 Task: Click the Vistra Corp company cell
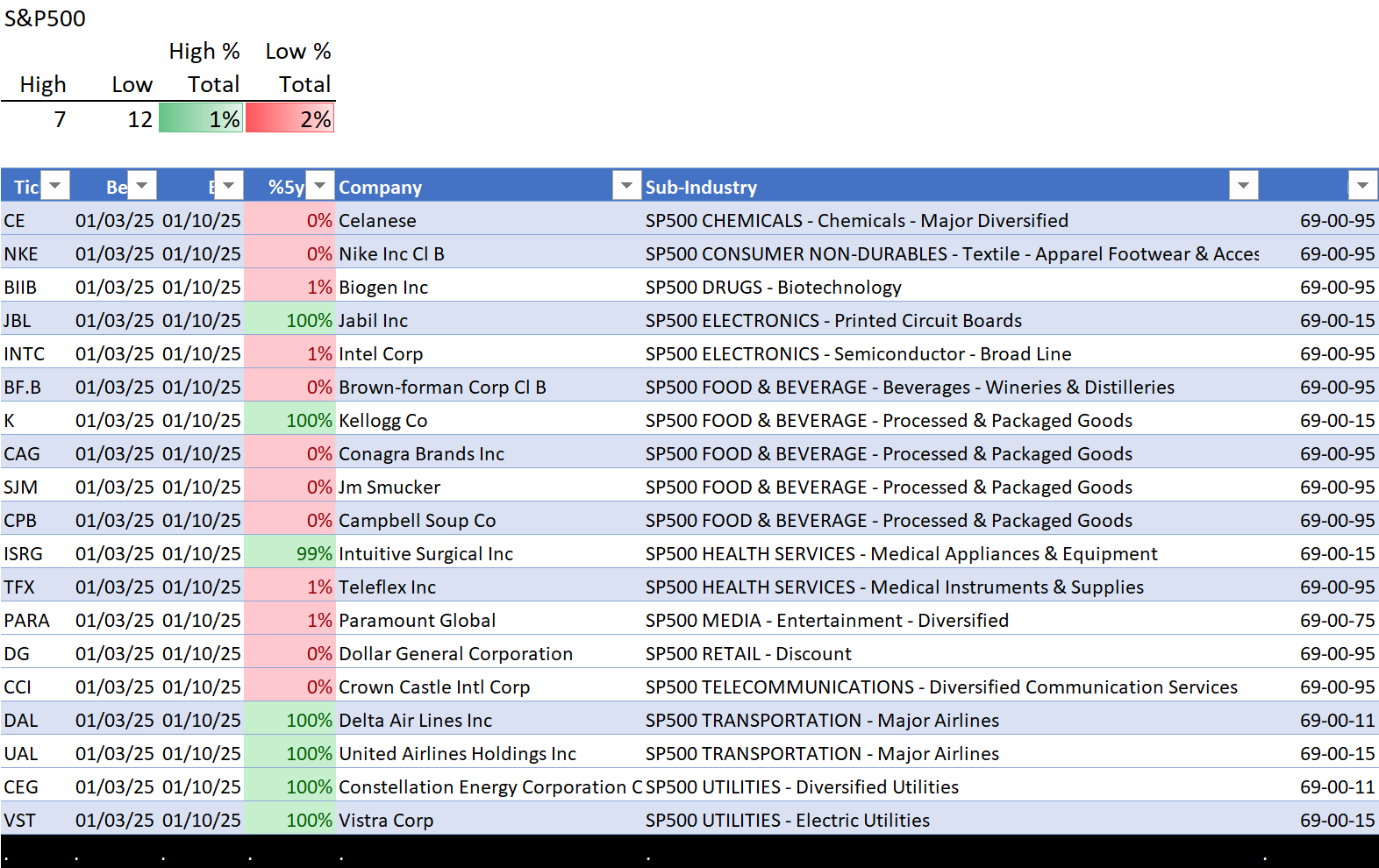(489, 820)
